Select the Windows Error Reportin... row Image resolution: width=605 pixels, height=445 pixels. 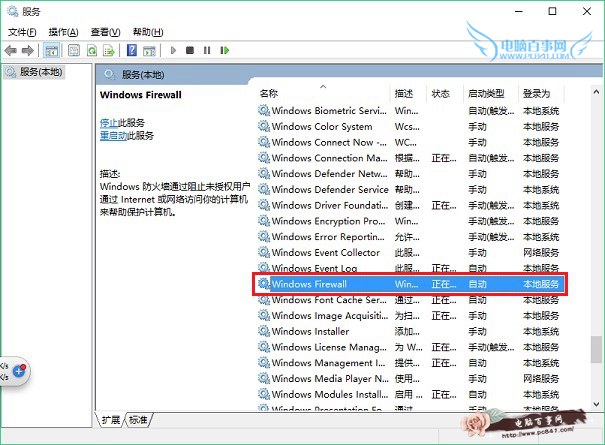[x=410, y=237]
